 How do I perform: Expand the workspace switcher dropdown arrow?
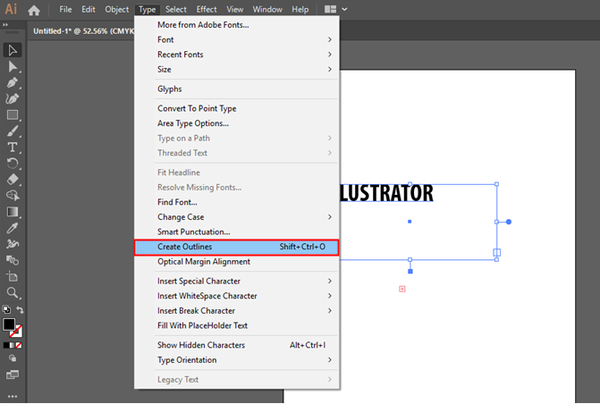pos(344,9)
